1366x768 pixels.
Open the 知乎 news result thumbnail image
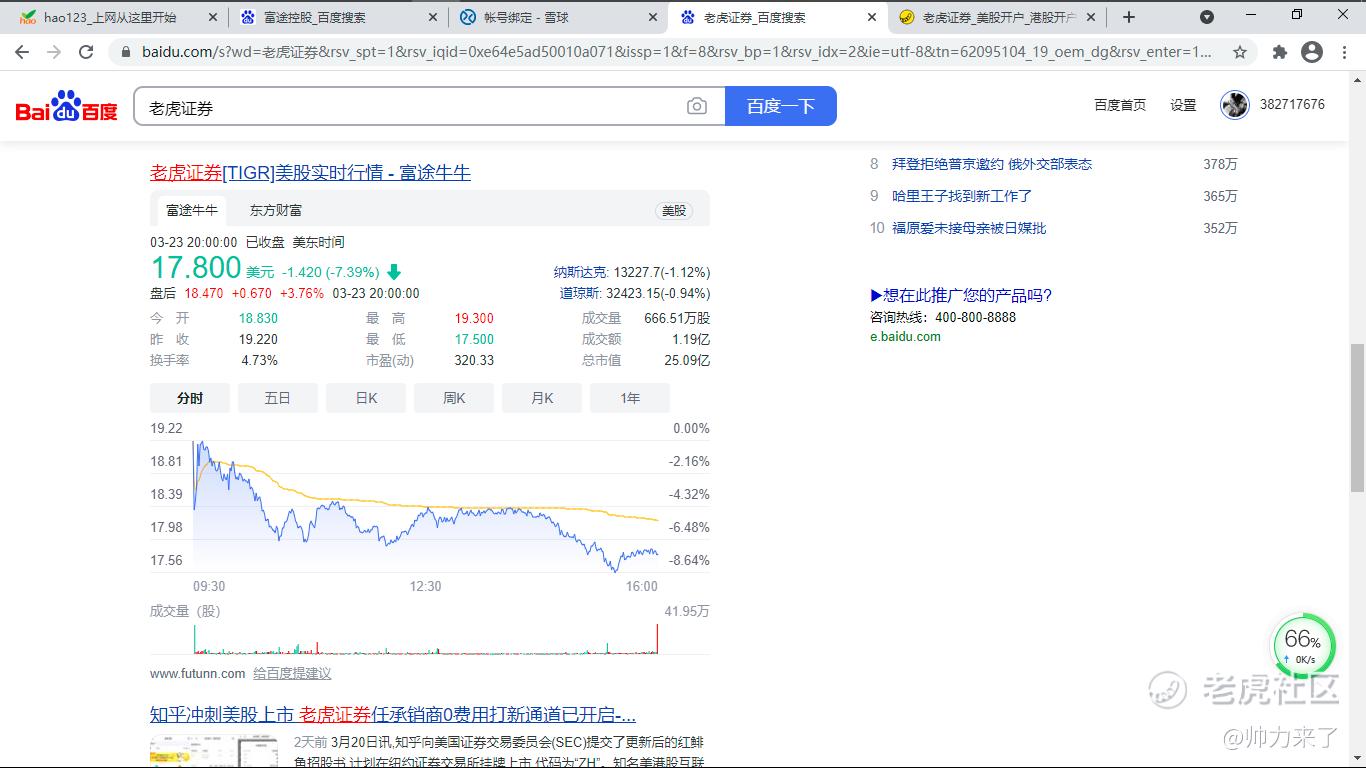215,752
